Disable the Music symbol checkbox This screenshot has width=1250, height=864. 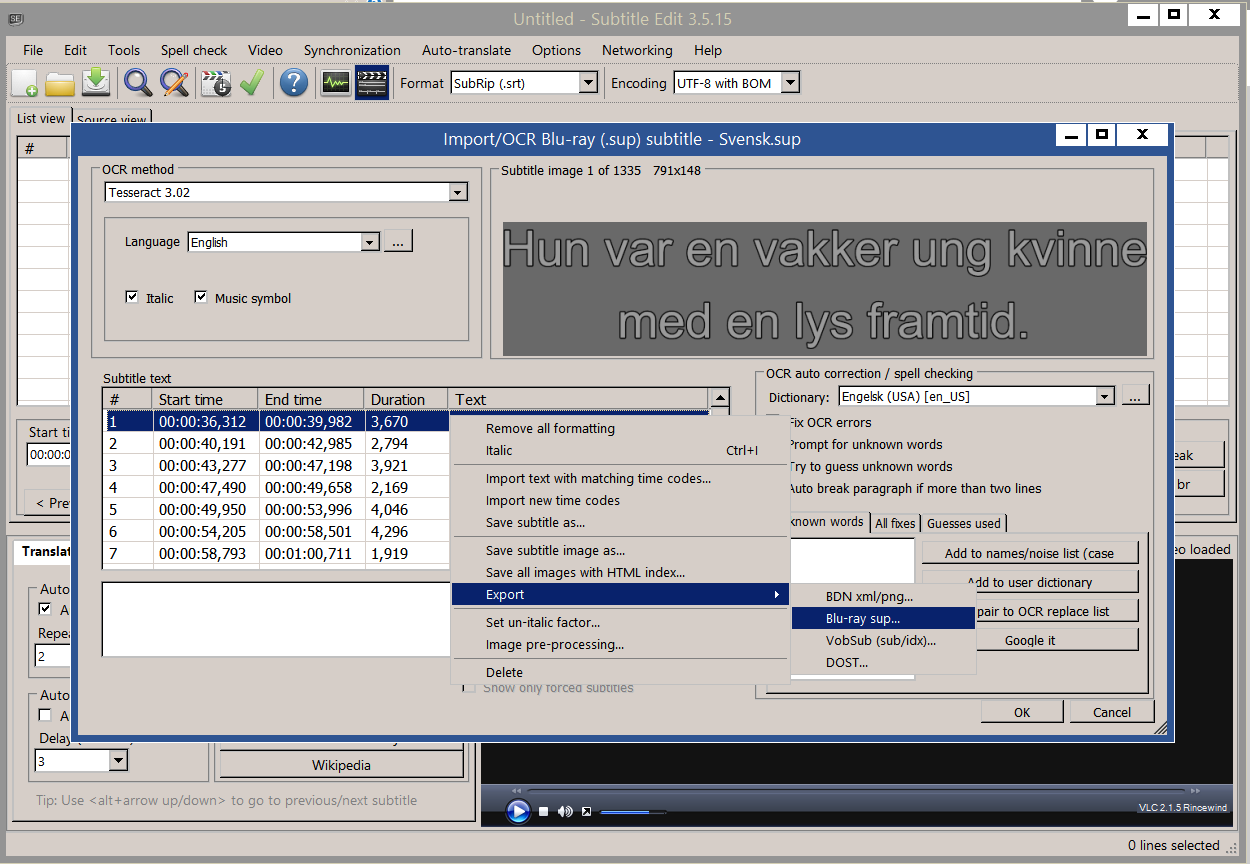201,298
